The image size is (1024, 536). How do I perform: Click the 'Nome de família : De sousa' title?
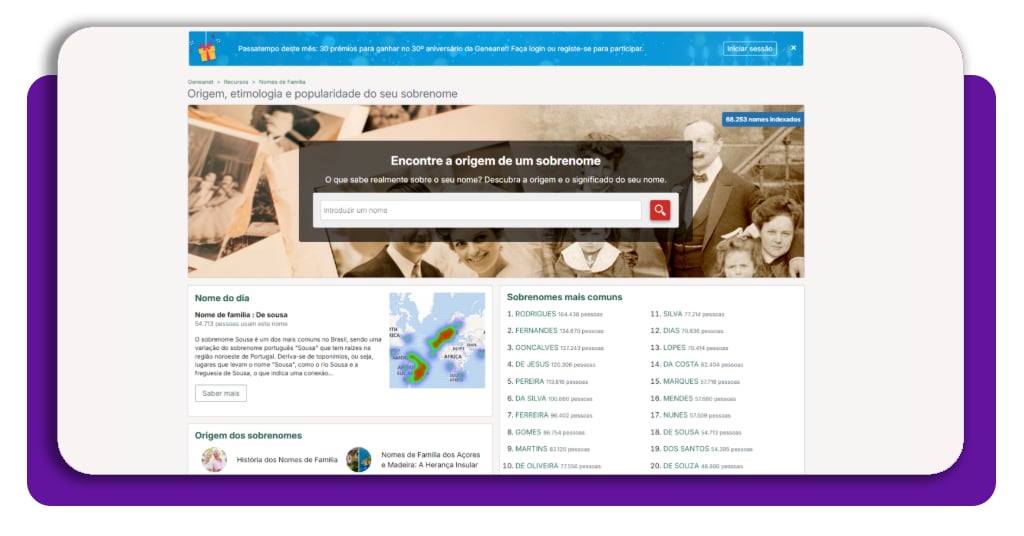[x=241, y=315]
